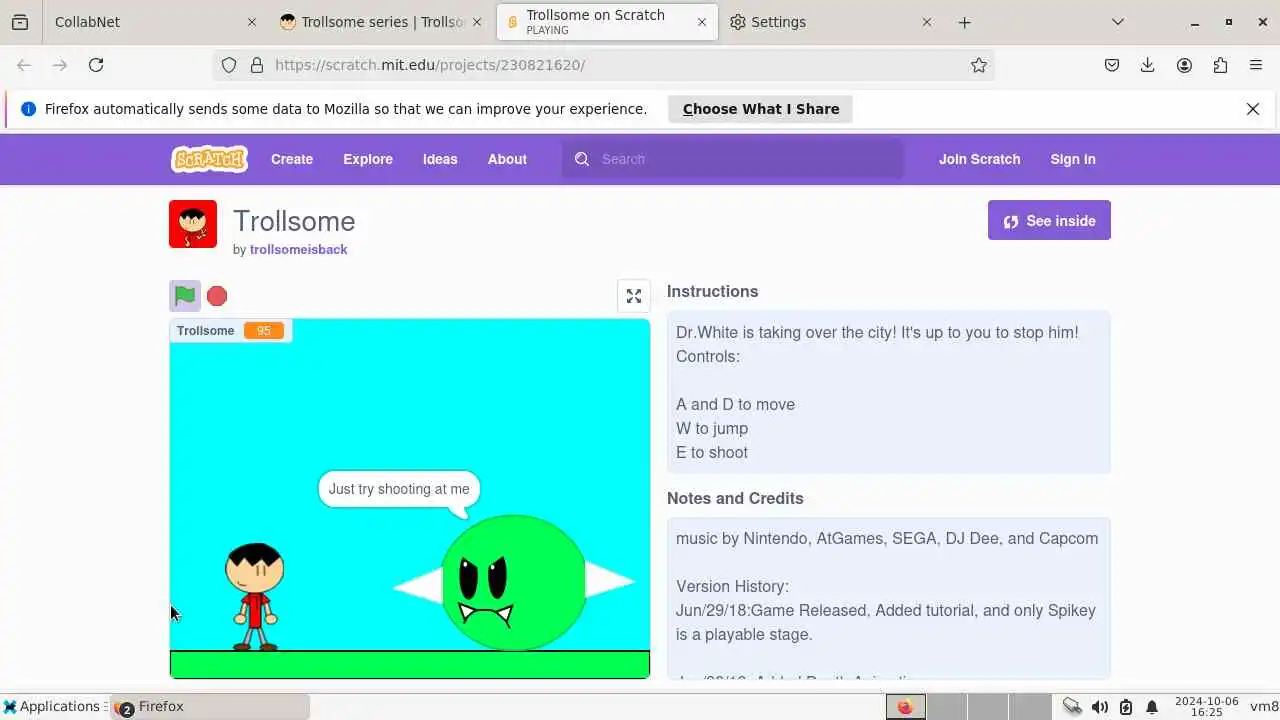
Task: Close the Trollsome on Scratch tab
Action: pos(702,22)
